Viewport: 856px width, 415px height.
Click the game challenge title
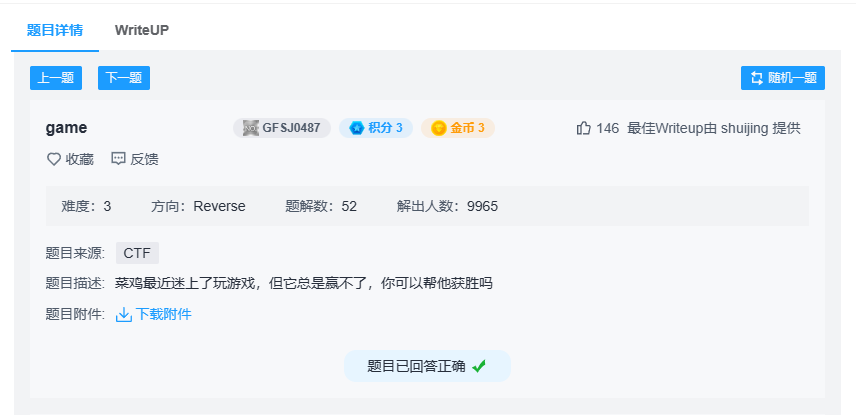(66, 128)
